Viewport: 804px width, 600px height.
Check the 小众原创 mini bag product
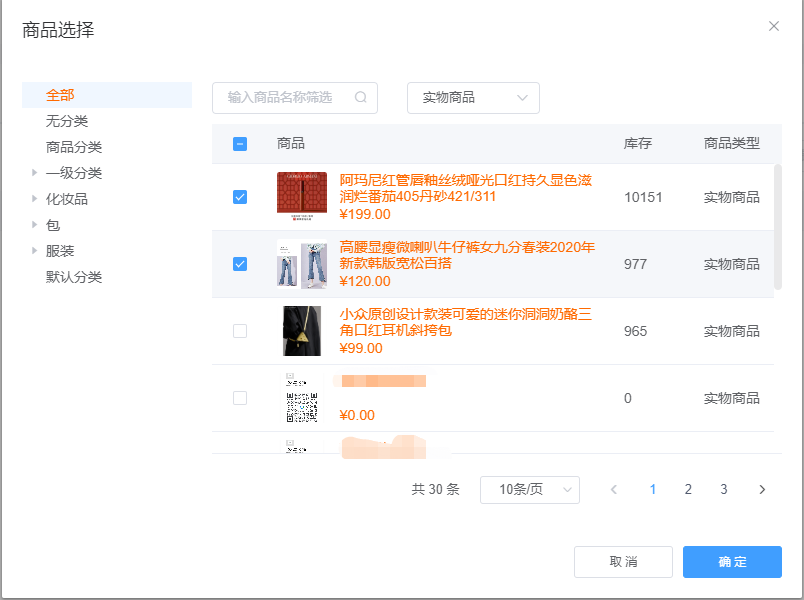(x=239, y=331)
